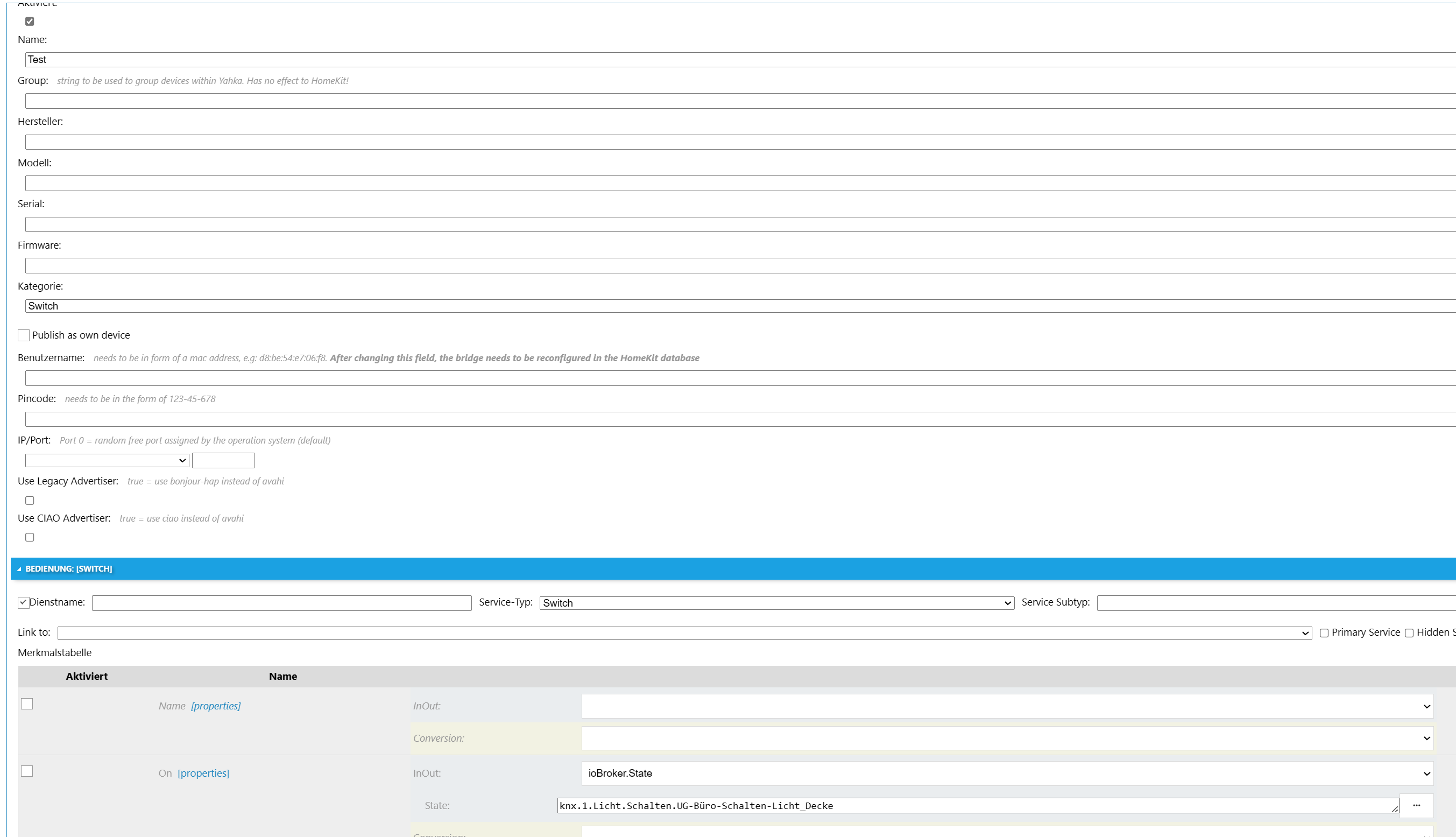1456x837 pixels.
Task: Toggle Use CIAO Advertiser checkbox
Action: click(30, 537)
